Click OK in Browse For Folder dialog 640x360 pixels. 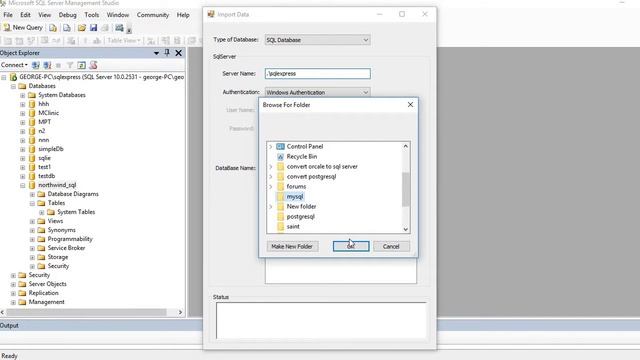coord(351,246)
